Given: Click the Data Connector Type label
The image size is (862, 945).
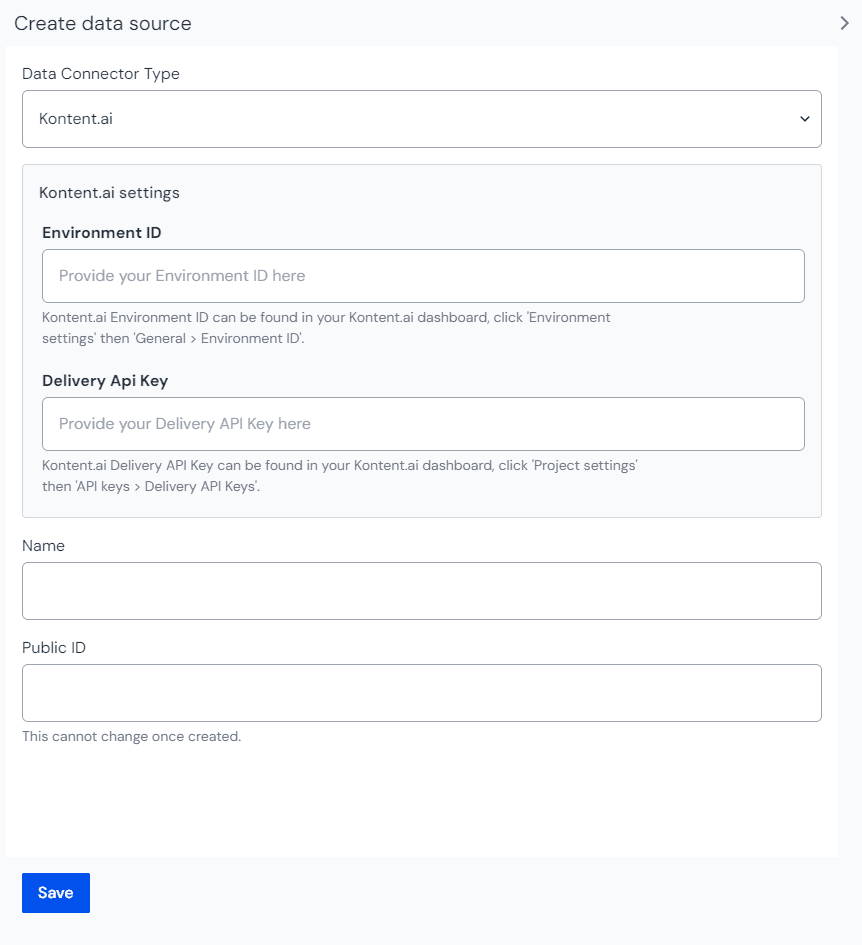Looking at the screenshot, I should (x=101, y=73).
